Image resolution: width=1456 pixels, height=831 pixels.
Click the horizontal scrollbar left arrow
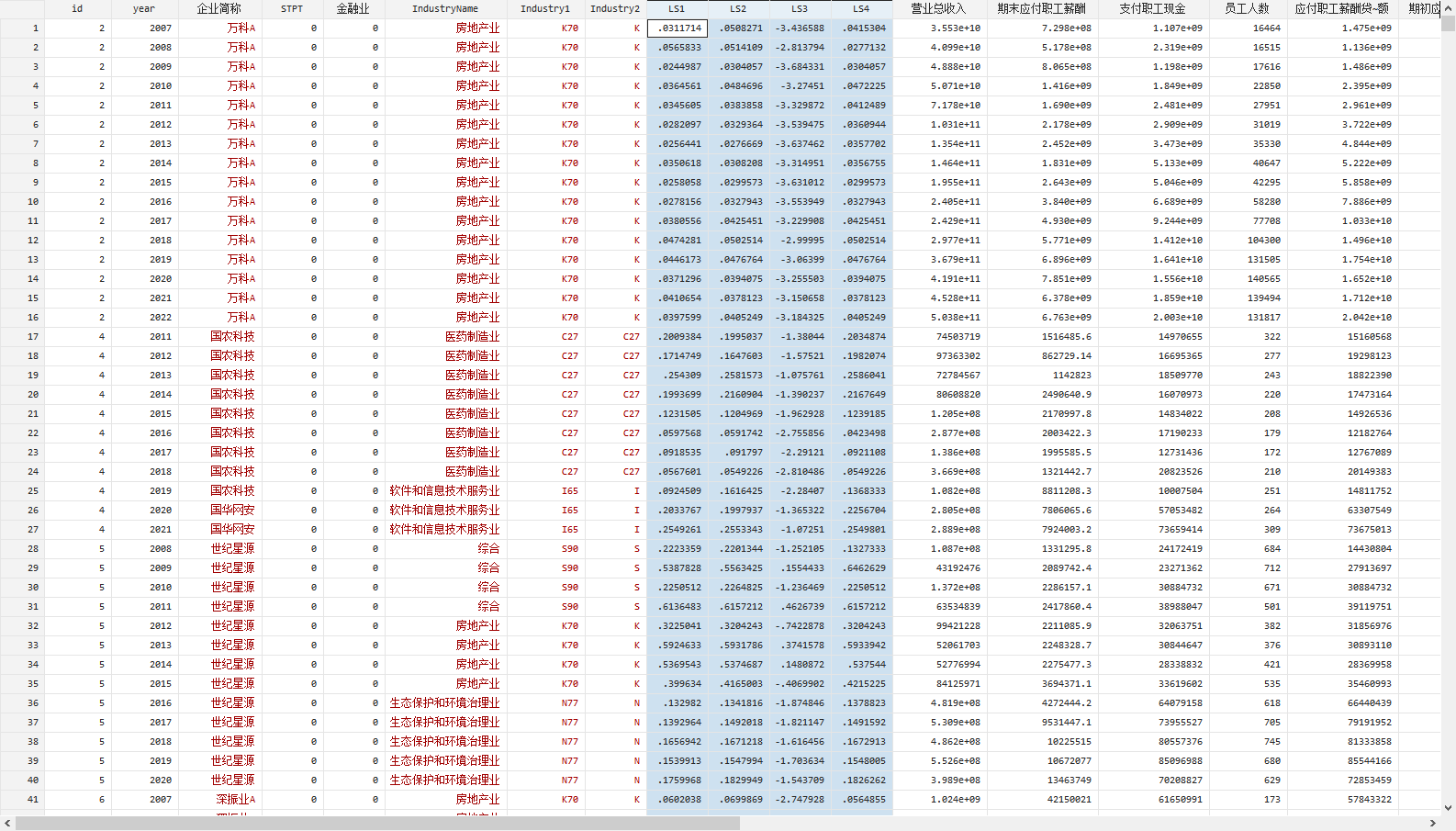[x=7, y=824]
